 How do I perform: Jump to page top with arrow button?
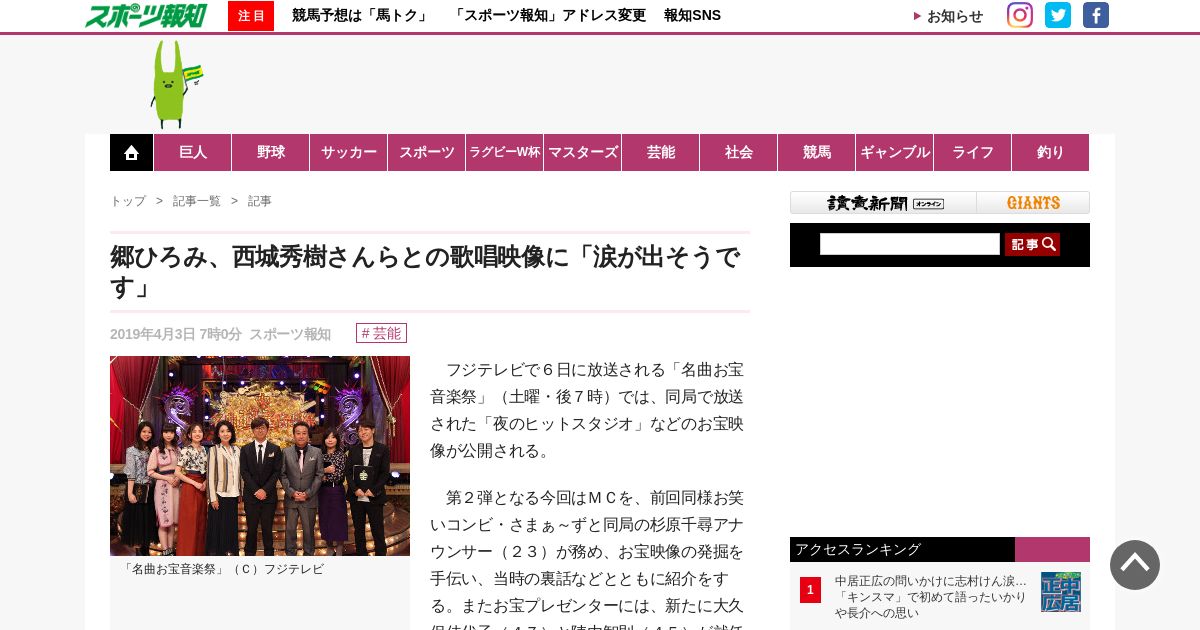pos(1135,565)
